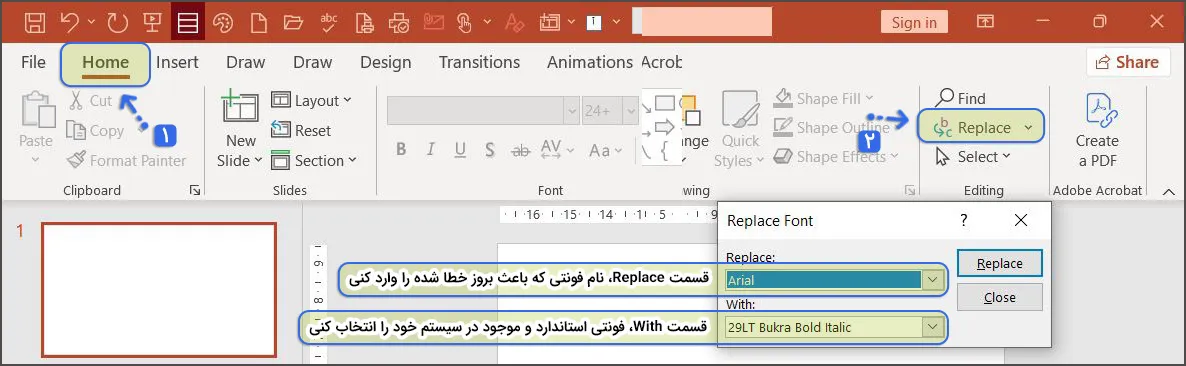Open the Transitions tab
1186x366 pixels.
[480, 62]
